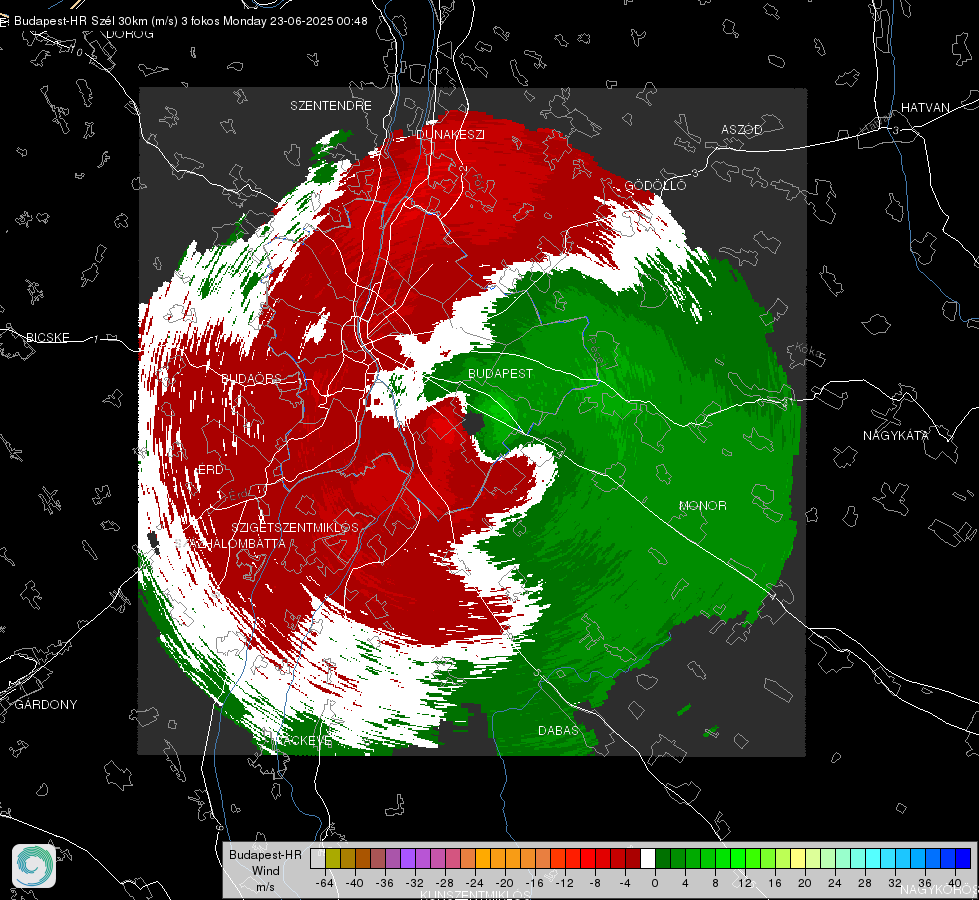The height and width of the screenshot is (900, 979).
Task: Click the BUDAPEST city label
Action: point(500,373)
